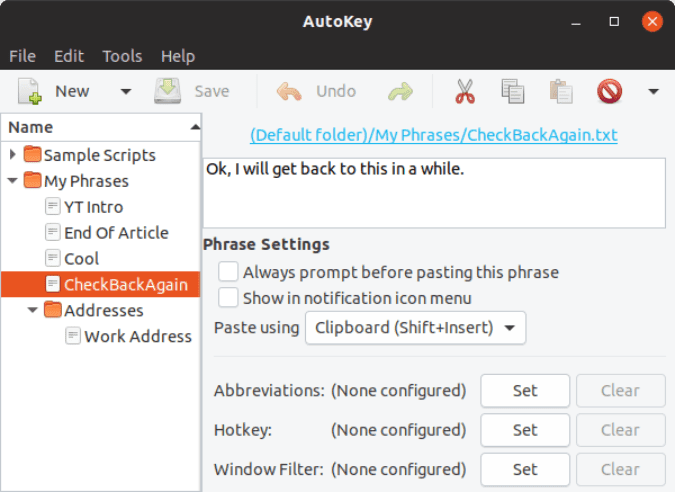Open the File menu
The height and width of the screenshot is (492, 675).
(x=22, y=56)
